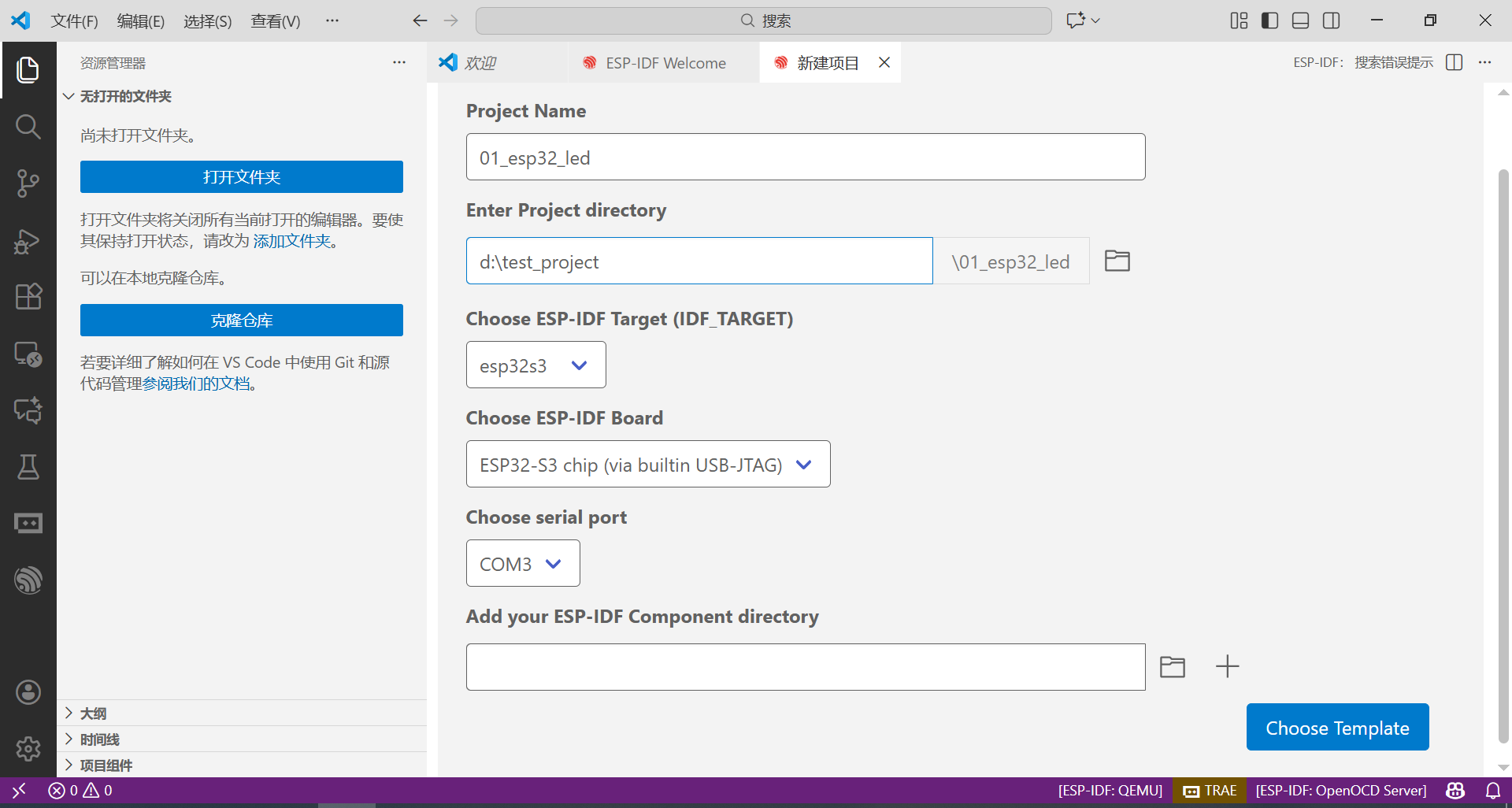Follow the 参阅我们的文档 link
1512x808 pixels.
(196, 384)
